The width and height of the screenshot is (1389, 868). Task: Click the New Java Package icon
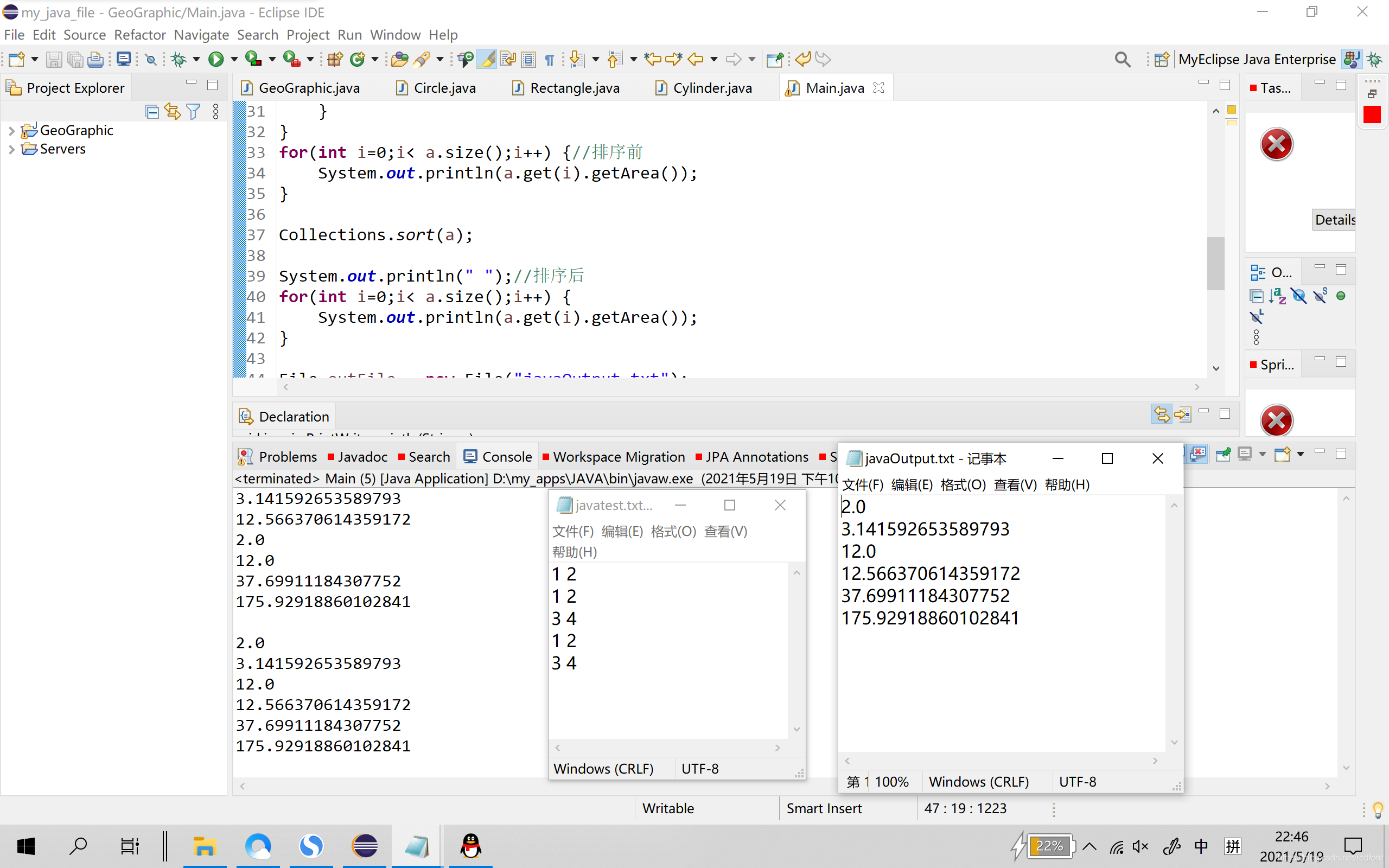[335, 59]
